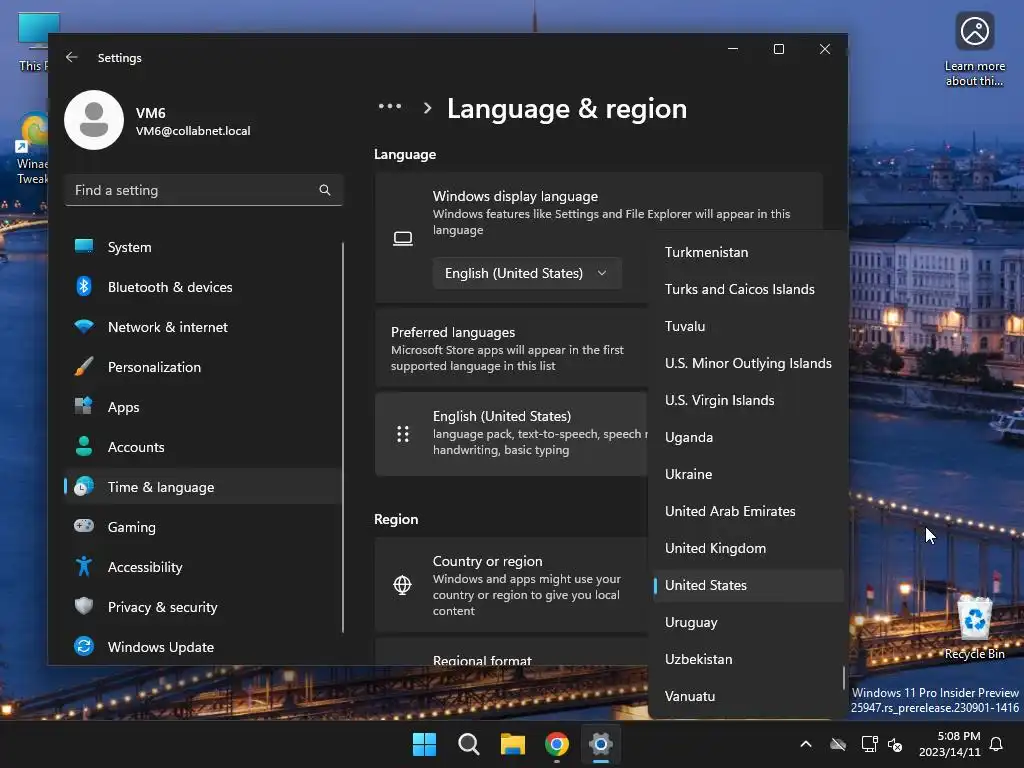
Task: Open the Windows display language dropdown
Action: [526, 273]
